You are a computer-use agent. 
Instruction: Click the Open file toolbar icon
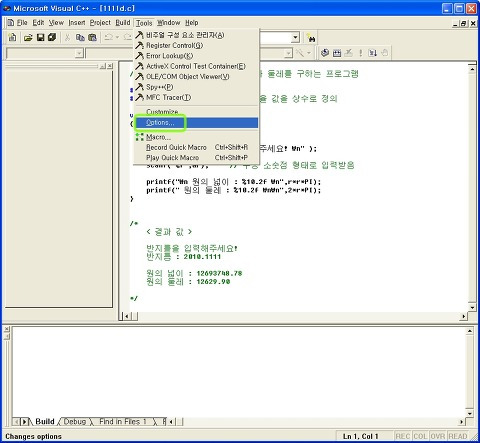coord(28,38)
